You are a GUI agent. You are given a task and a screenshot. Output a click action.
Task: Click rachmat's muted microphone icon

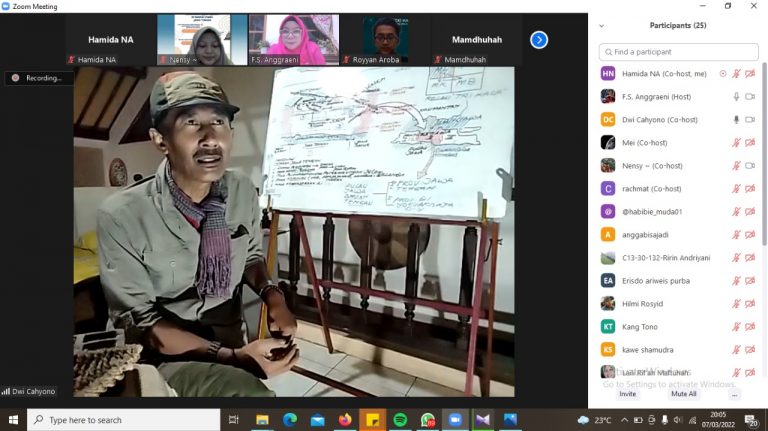[x=736, y=189]
